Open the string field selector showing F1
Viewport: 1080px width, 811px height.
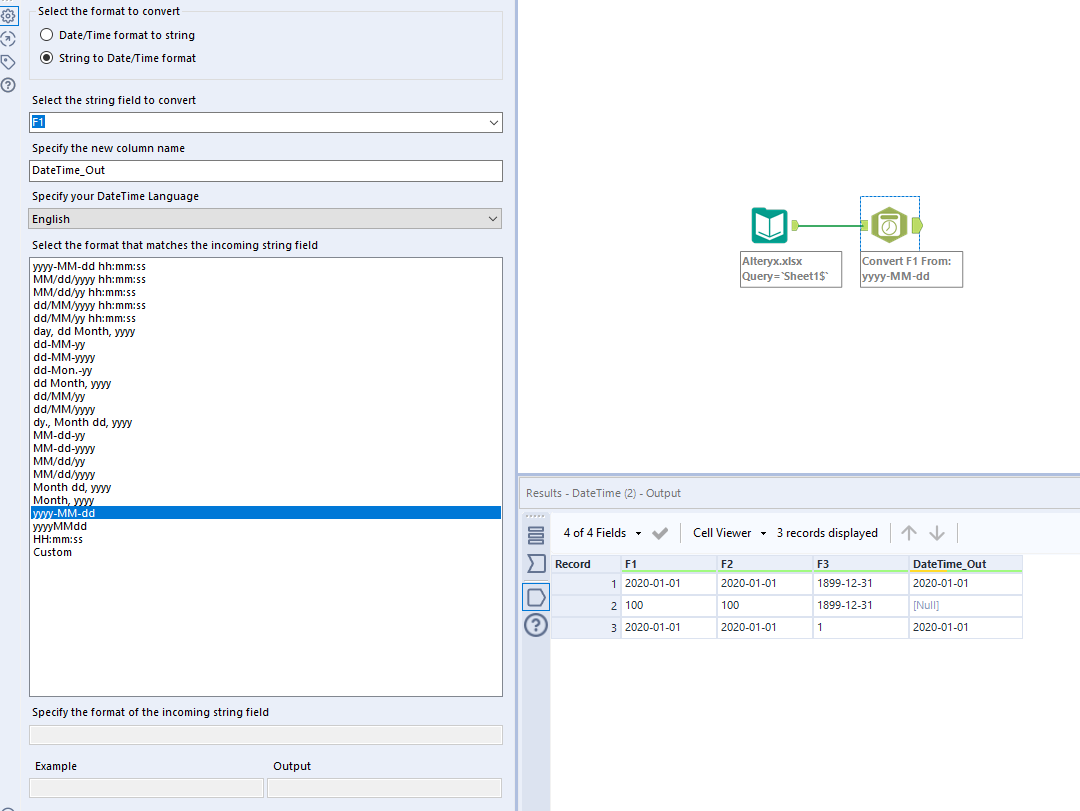(265, 122)
